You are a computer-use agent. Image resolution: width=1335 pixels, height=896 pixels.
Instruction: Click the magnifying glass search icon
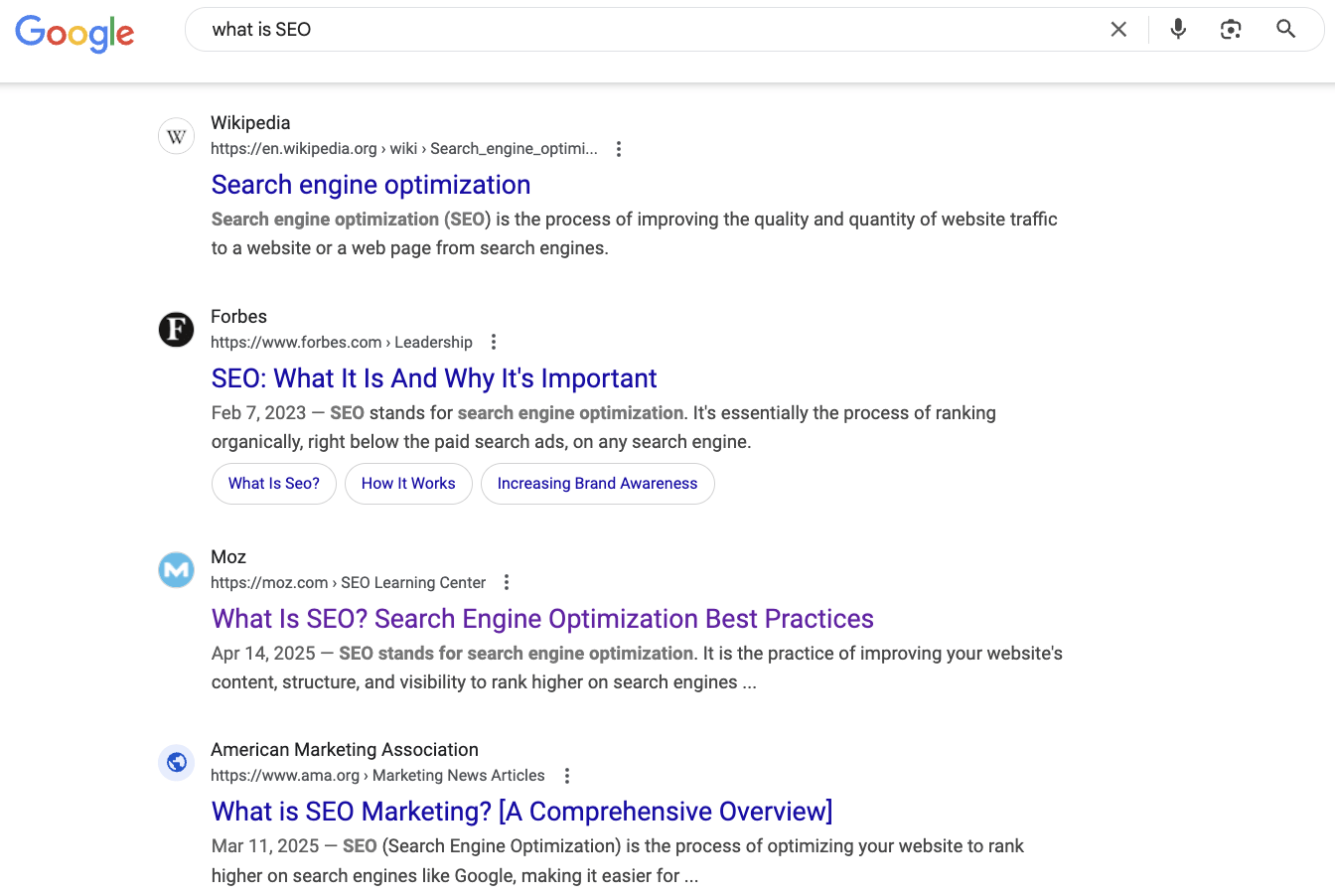pyautogui.click(x=1285, y=29)
